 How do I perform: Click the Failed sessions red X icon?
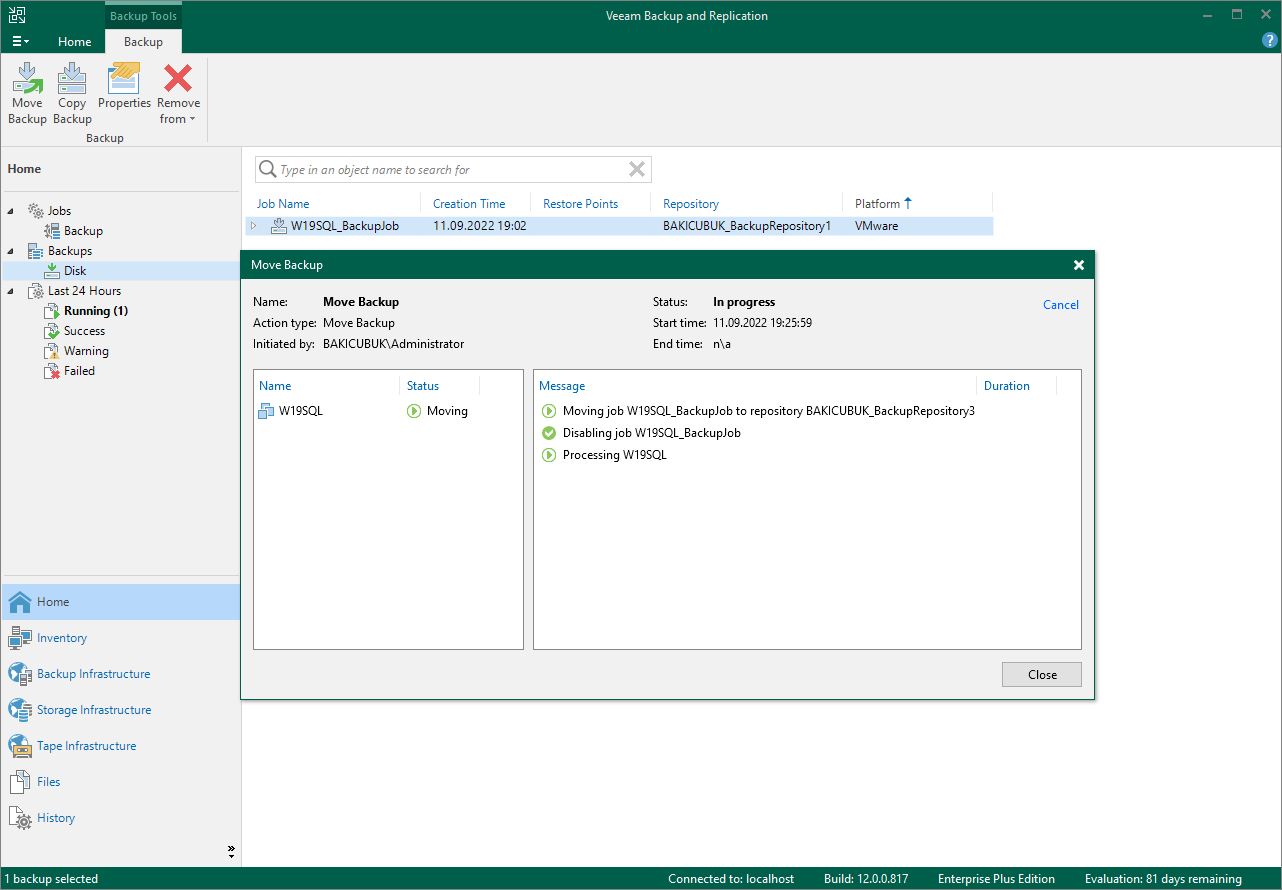point(52,371)
